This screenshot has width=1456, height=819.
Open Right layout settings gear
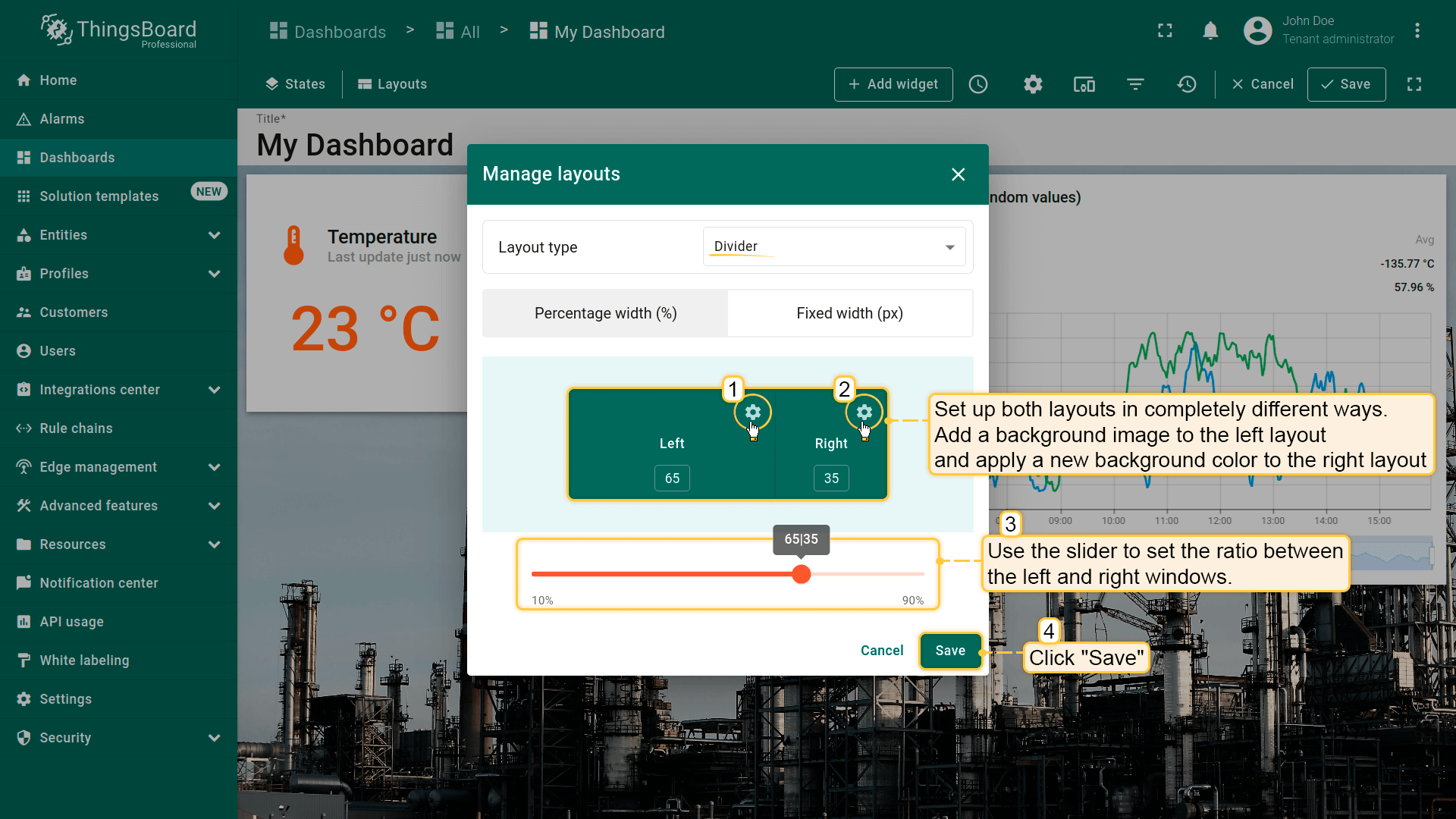click(x=864, y=412)
